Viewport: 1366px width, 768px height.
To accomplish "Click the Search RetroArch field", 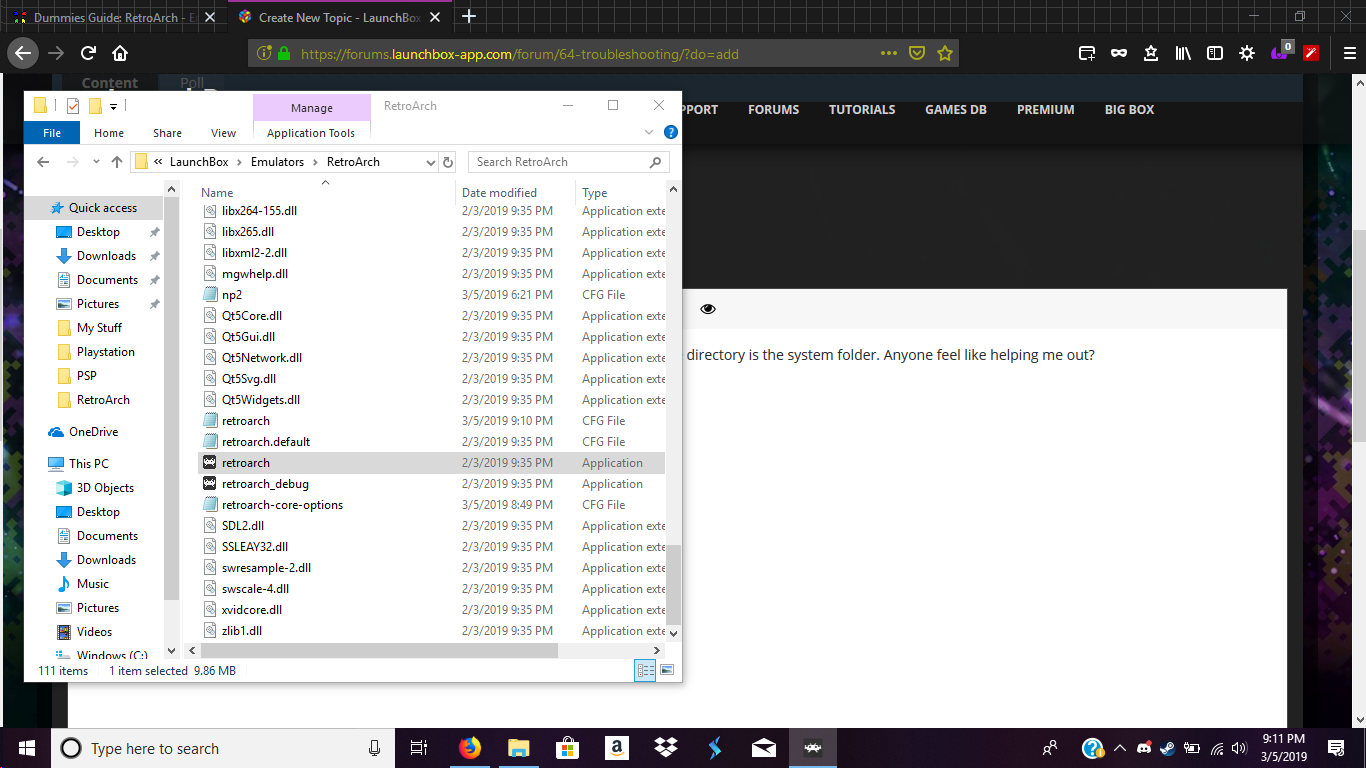I will pyautogui.click(x=568, y=162).
